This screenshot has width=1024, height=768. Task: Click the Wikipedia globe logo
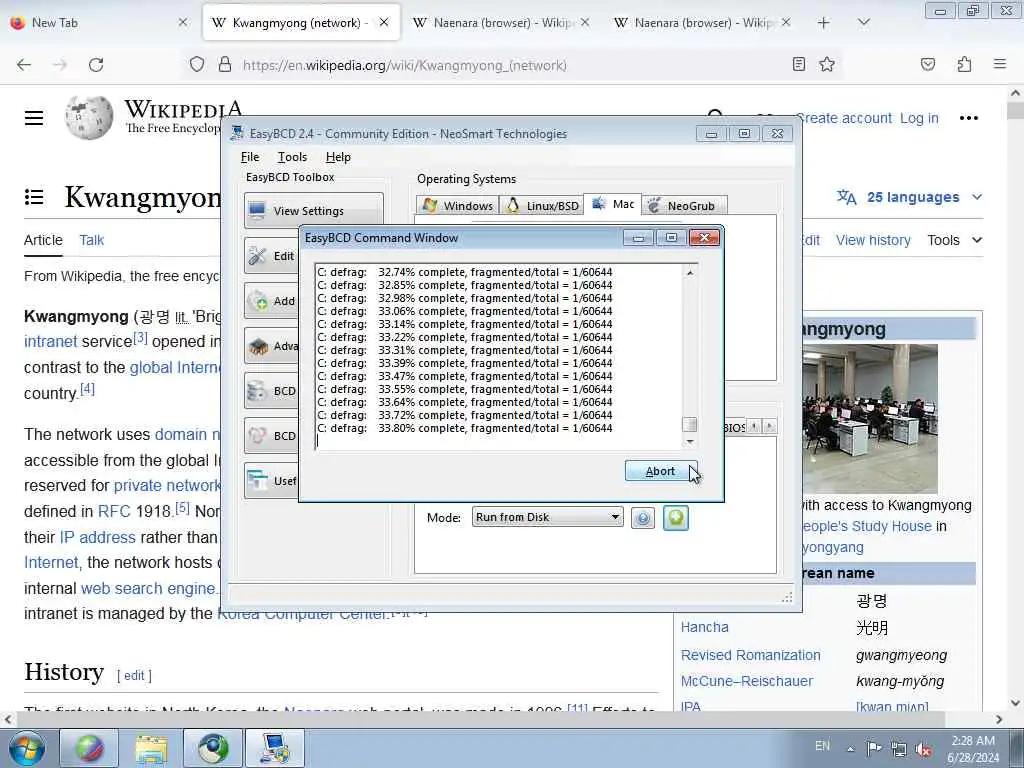click(x=89, y=118)
